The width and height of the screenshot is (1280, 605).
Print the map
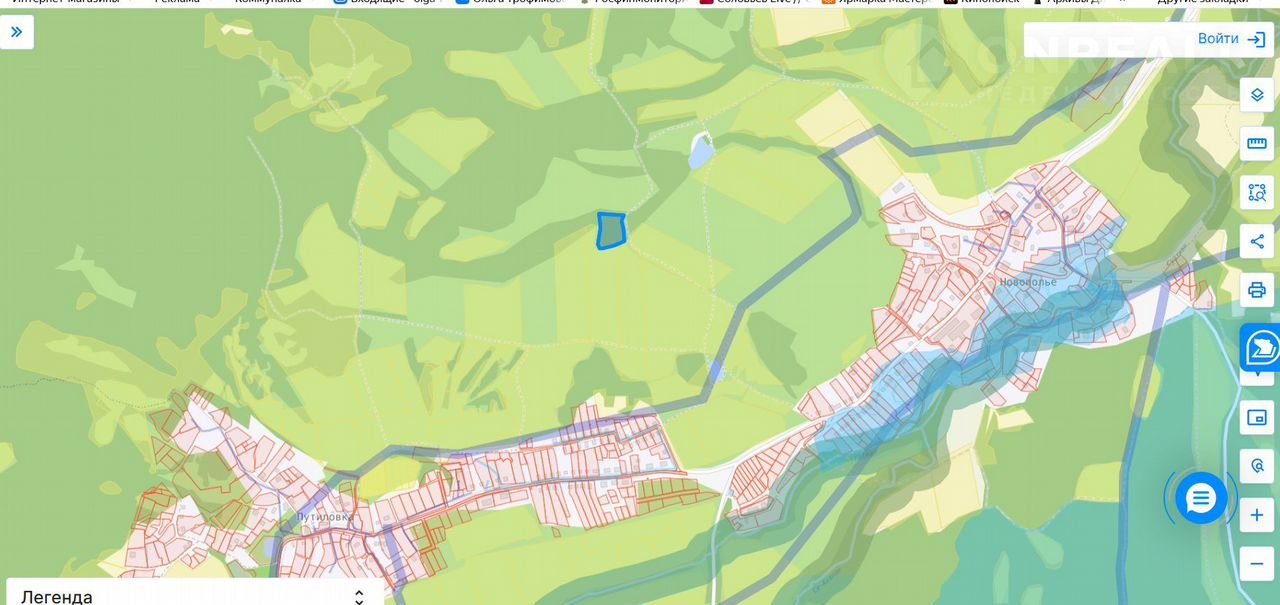1257,290
